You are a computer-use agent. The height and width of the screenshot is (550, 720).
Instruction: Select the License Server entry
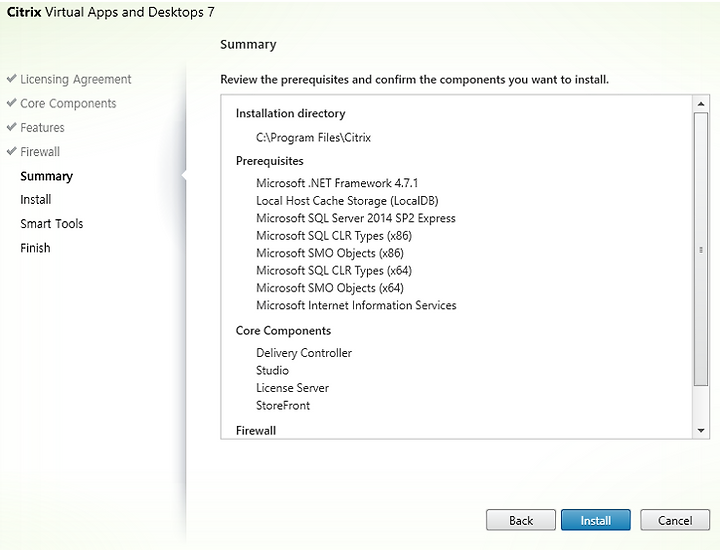292,388
